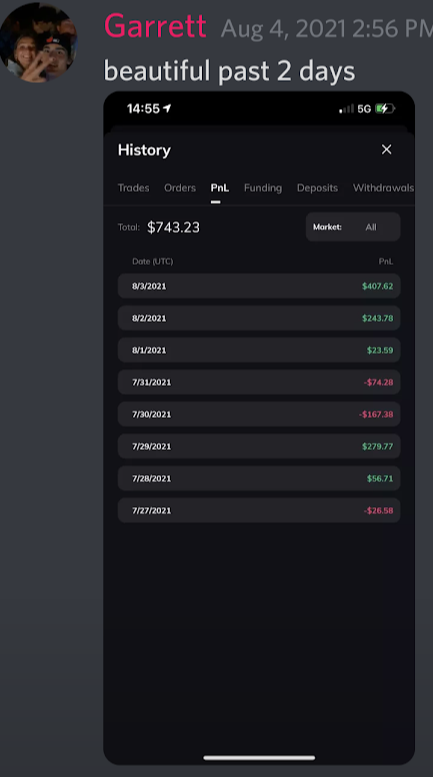
Task: Open the Withdrawals tab
Action: coord(383,188)
